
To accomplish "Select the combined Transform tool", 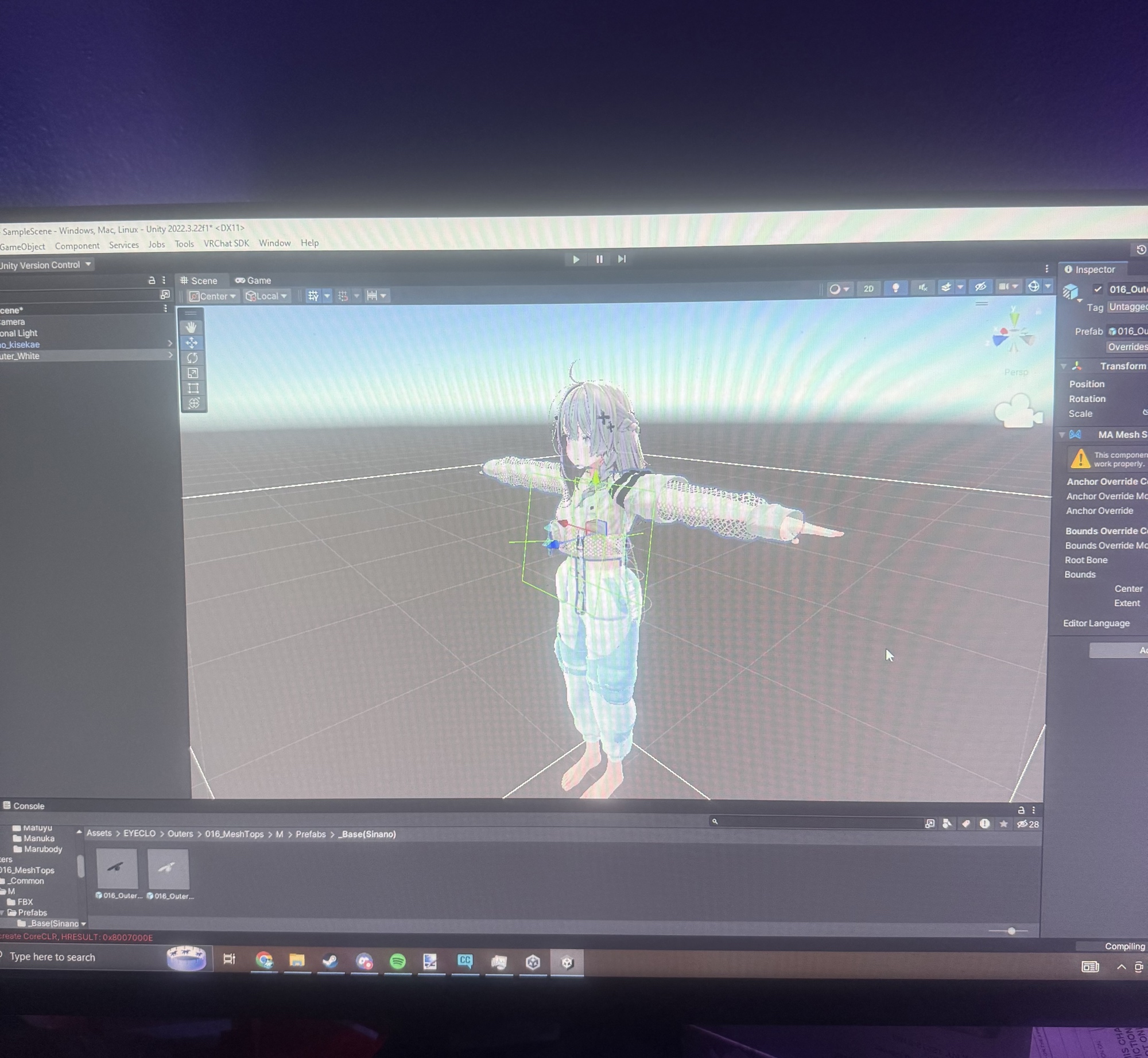I will pos(193,403).
